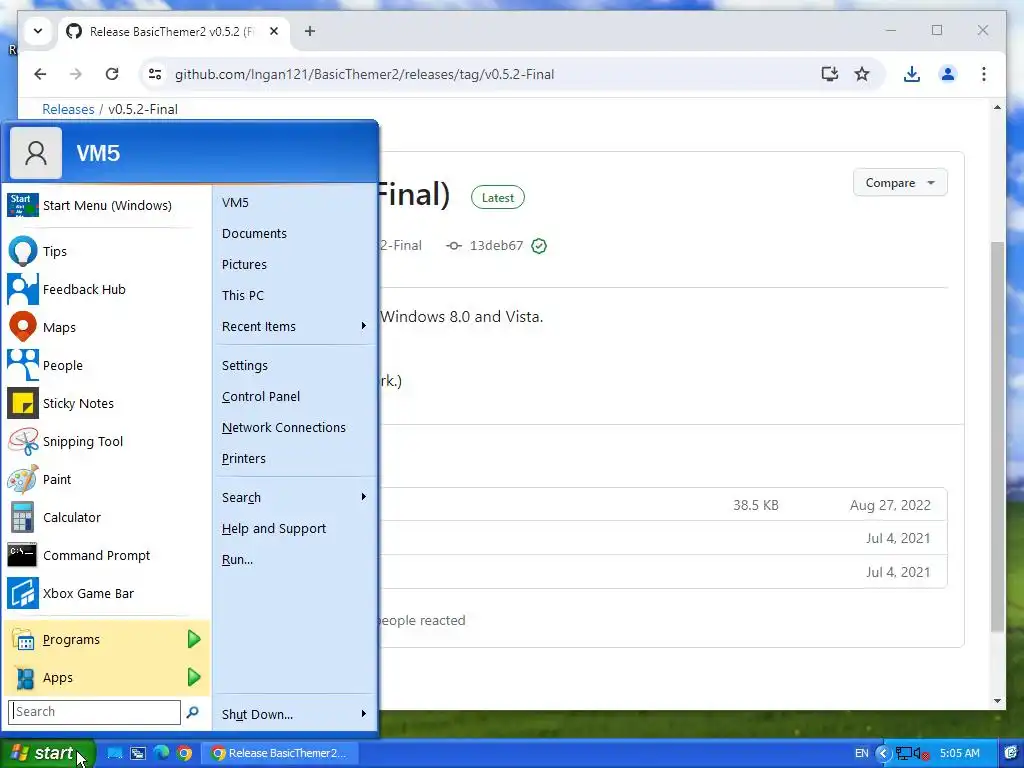Image resolution: width=1024 pixels, height=768 pixels.
Task: Click show desktop icon on taskbar
Action: (114, 753)
